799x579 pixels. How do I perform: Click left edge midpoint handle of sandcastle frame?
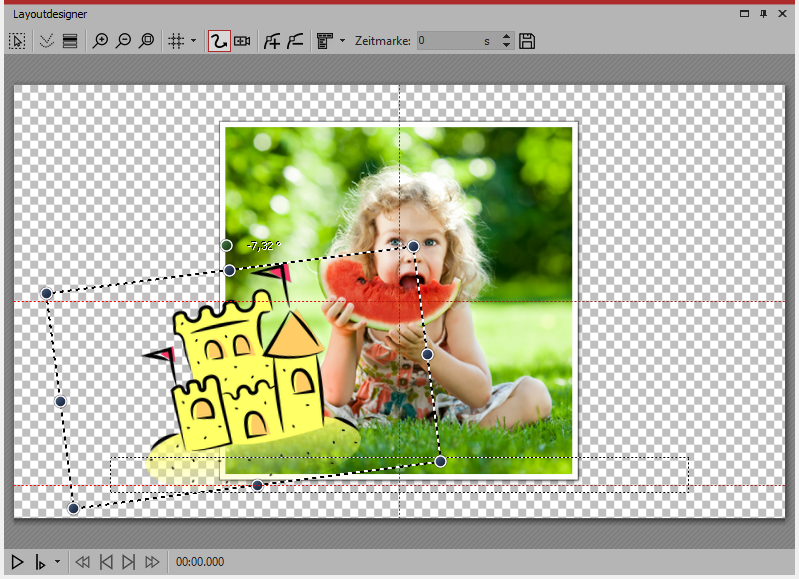click(x=60, y=402)
